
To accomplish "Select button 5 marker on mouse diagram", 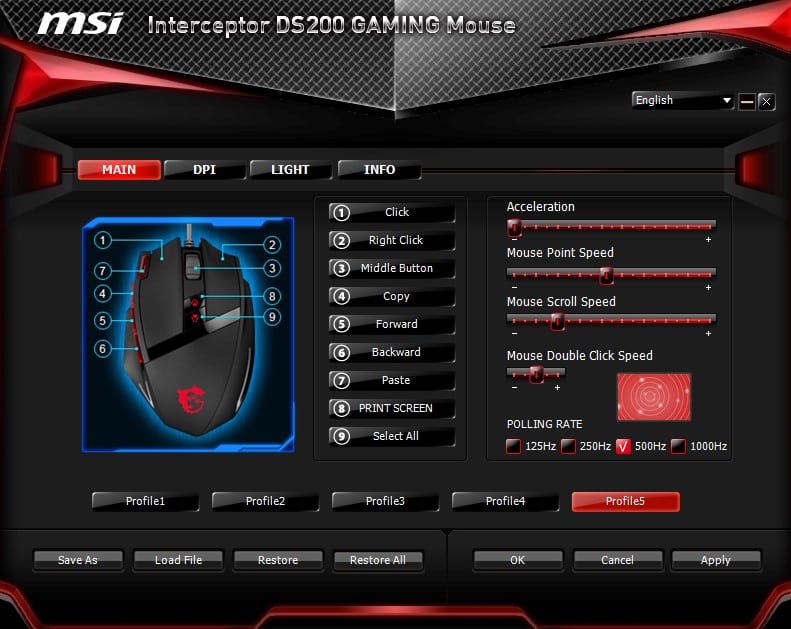I will click(102, 320).
